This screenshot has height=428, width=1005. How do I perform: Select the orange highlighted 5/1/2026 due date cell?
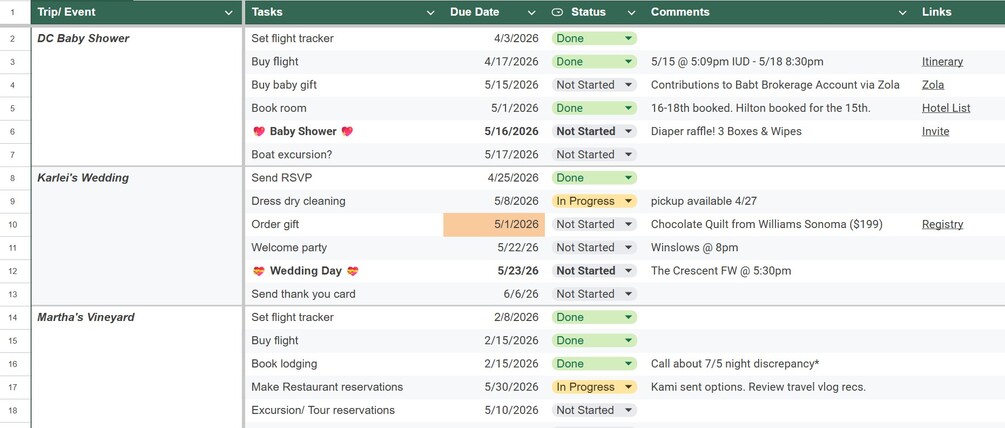pyautogui.click(x=494, y=224)
